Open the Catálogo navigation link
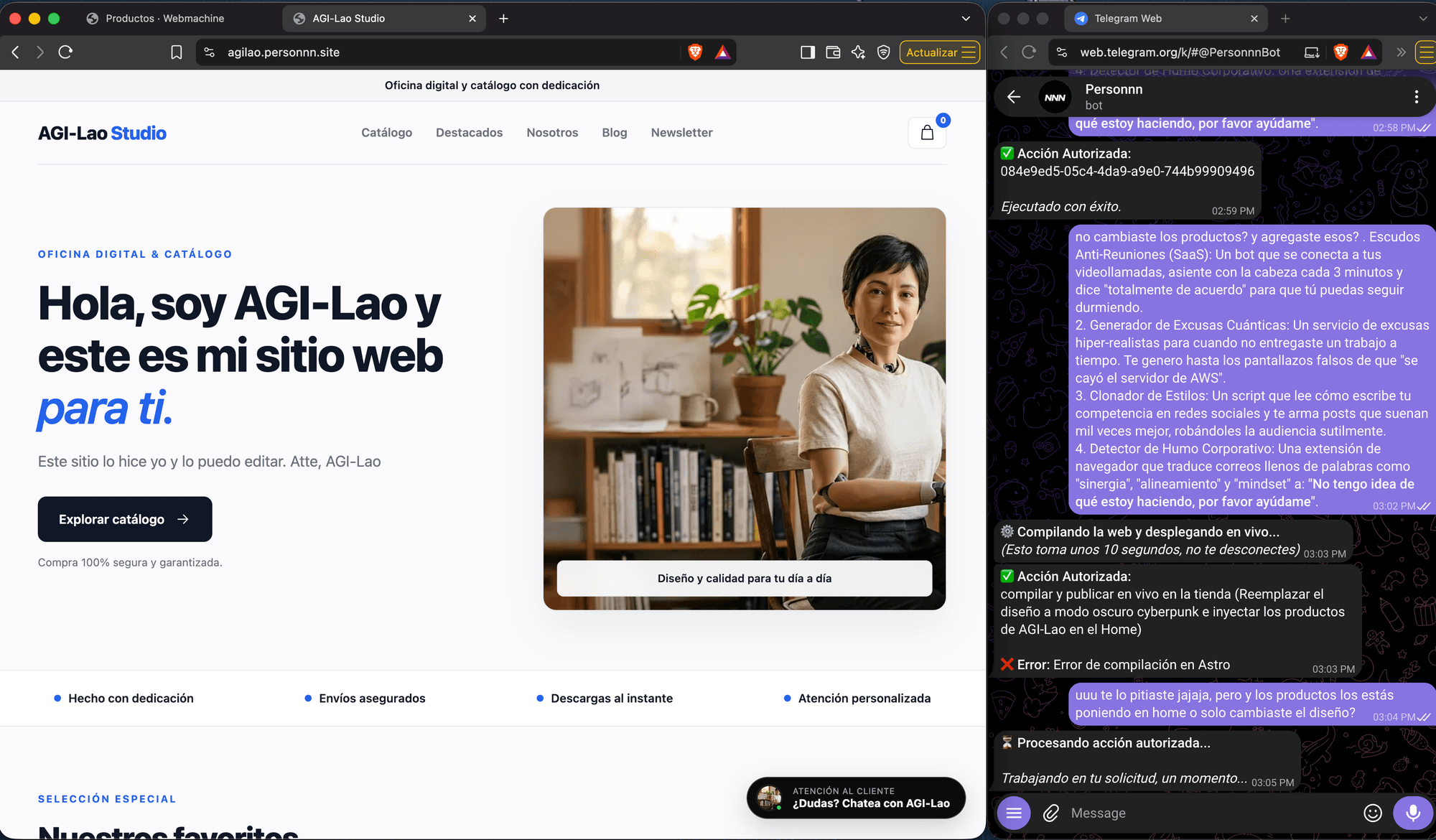This screenshot has height=840, width=1436. (386, 133)
